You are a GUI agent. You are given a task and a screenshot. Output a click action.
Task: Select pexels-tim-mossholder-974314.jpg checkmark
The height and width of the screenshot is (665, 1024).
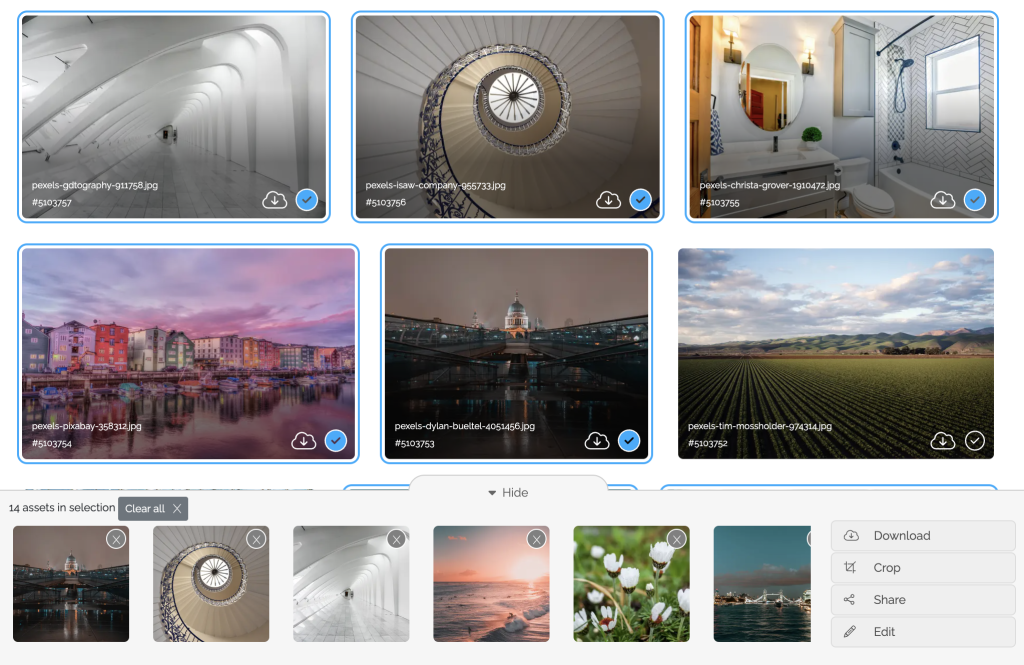[975, 441]
